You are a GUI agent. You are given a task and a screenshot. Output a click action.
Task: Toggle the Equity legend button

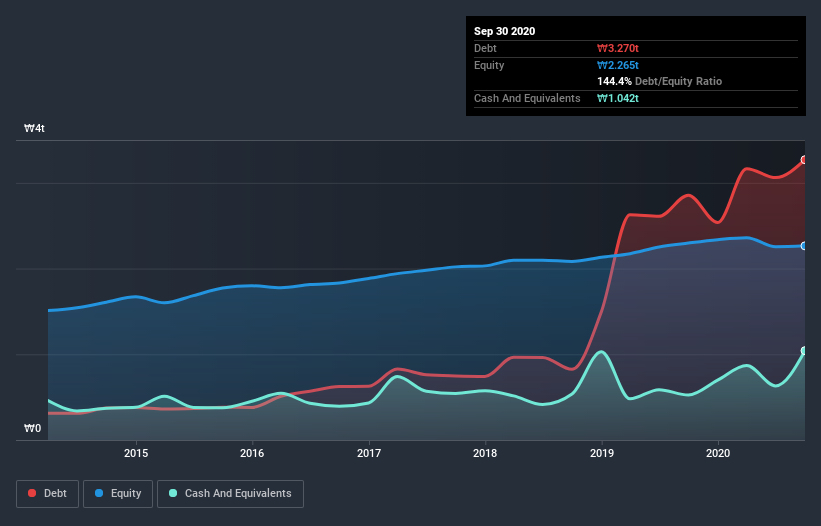118,494
